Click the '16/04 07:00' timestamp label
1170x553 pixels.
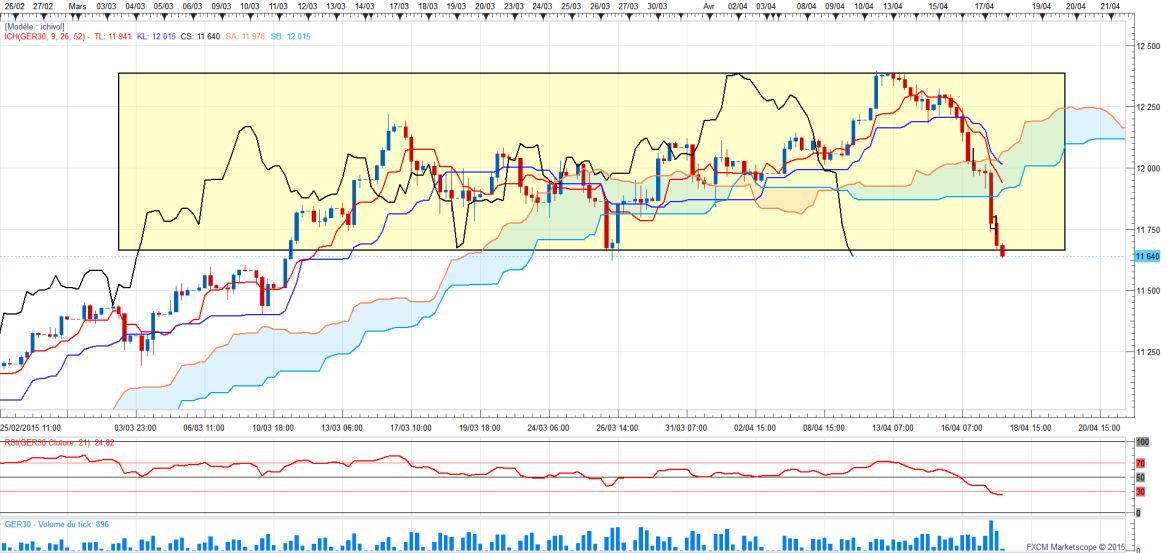pos(962,428)
